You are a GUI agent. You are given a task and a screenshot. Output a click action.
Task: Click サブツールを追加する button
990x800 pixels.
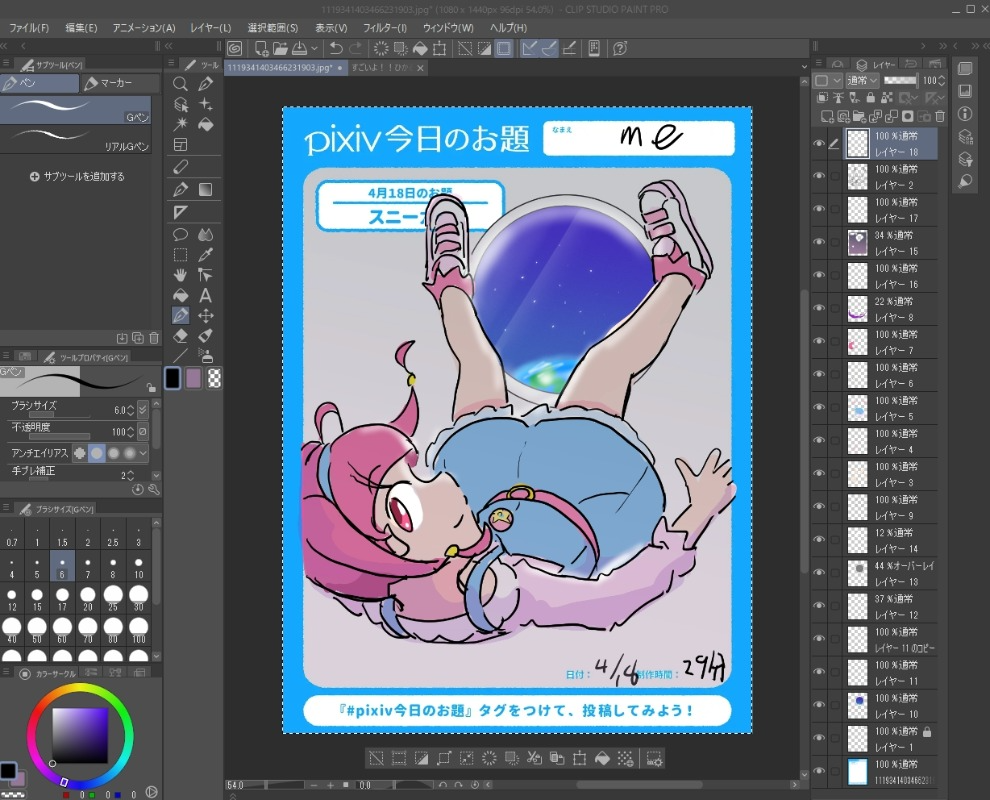point(77,176)
